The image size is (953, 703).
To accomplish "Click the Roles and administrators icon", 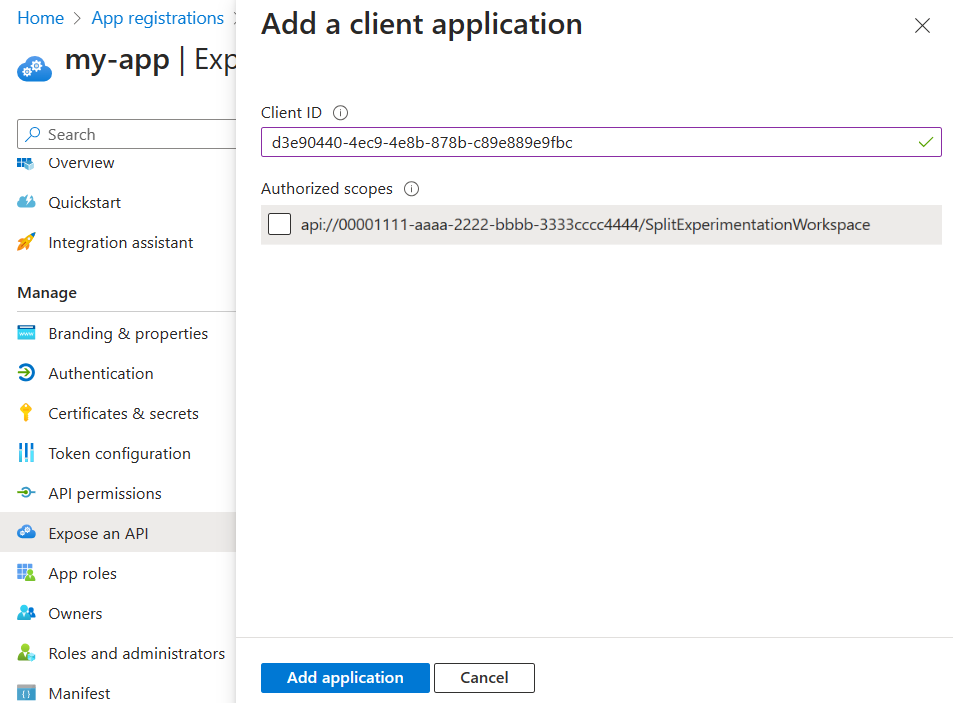I will coord(26,653).
